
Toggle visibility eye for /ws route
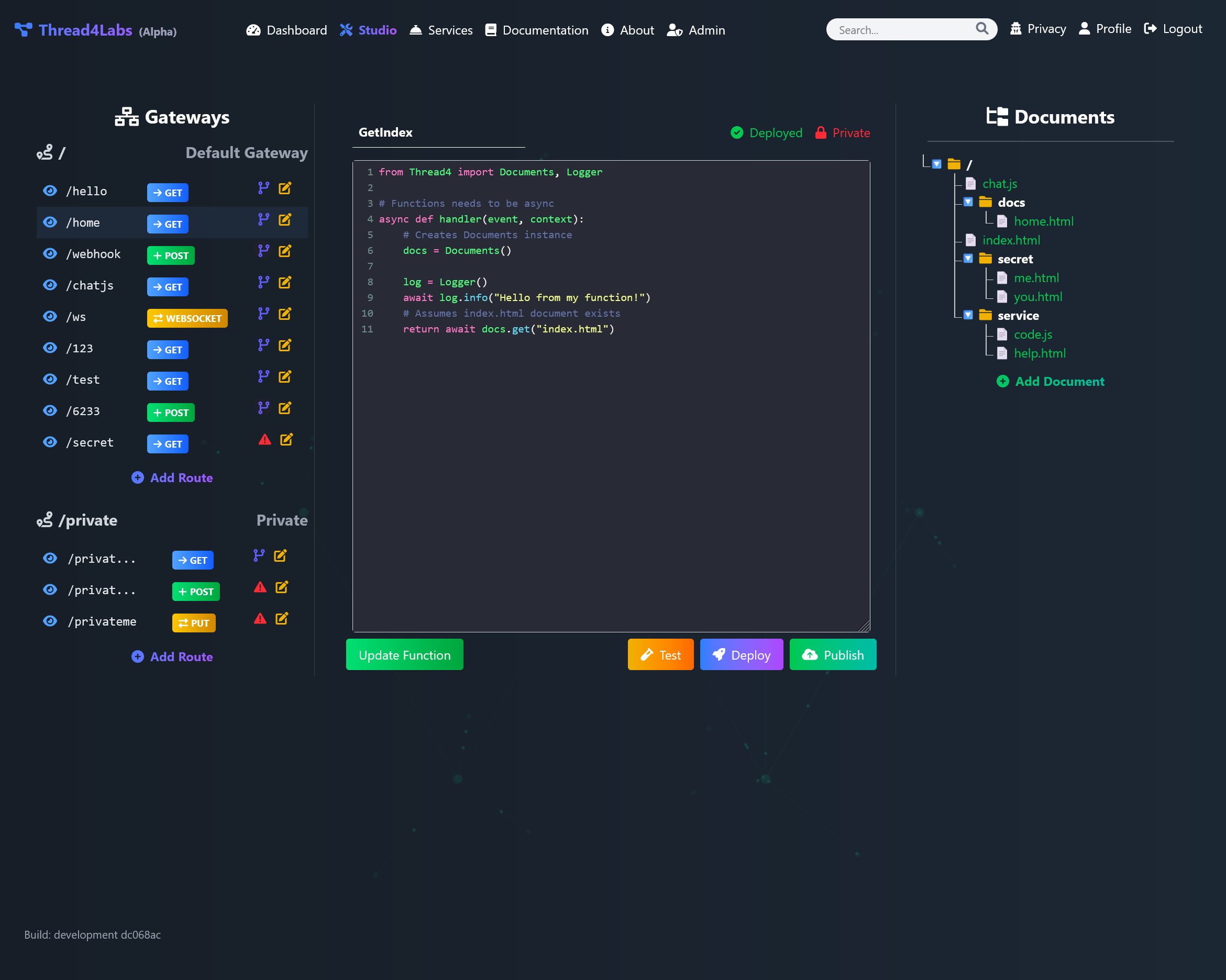[x=50, y=316]
